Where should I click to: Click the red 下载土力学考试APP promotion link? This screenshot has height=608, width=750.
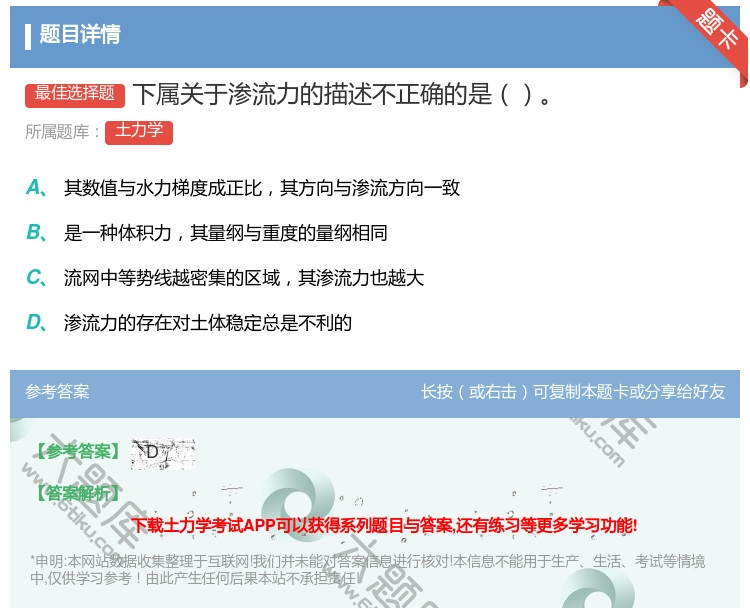coord(384,526)
